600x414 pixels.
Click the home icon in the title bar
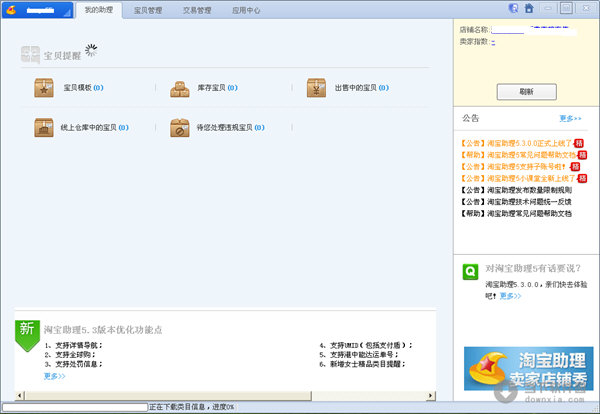[x=529, y=8]
